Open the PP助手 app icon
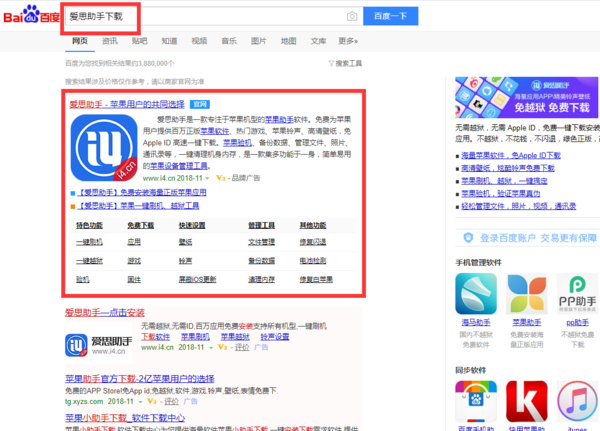The width and height of the screenshot is (600, 431). [578, 294]
